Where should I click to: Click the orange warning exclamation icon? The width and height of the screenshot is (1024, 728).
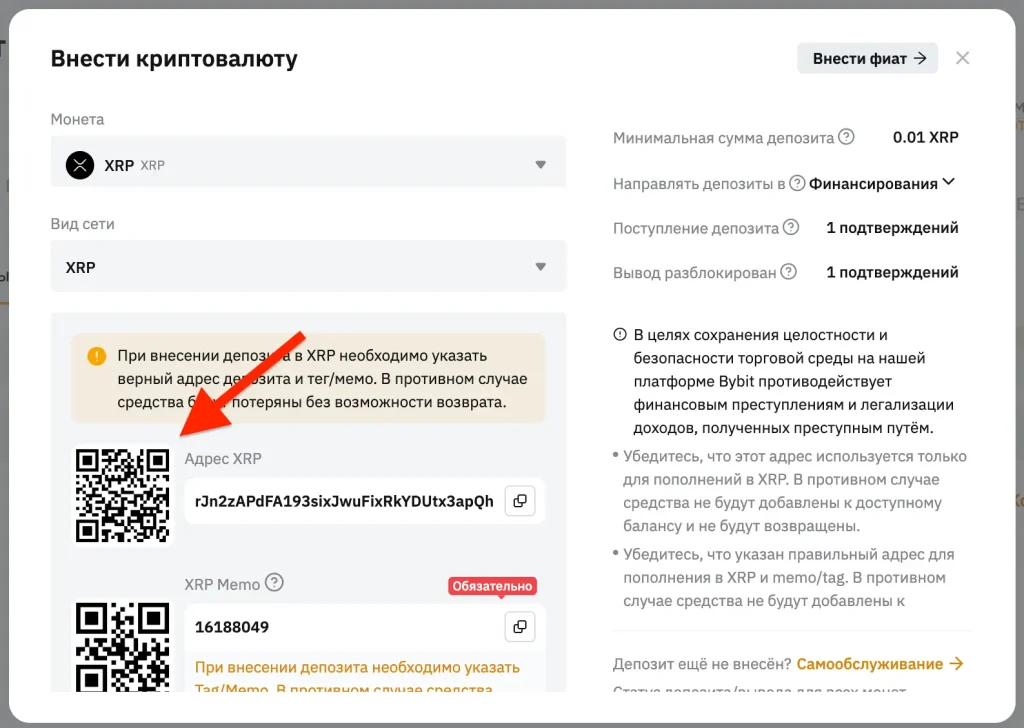tap(97, 356)
